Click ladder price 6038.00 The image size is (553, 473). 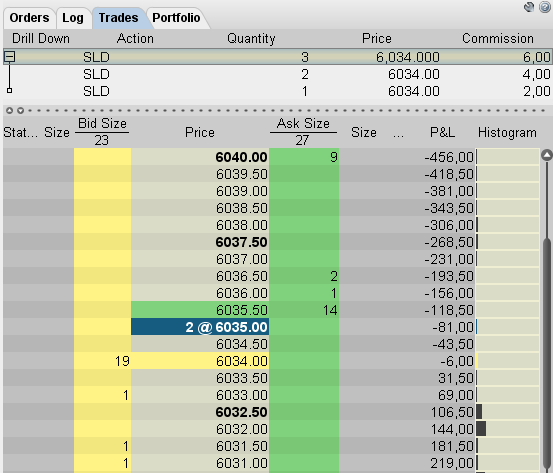pos(242,225)
